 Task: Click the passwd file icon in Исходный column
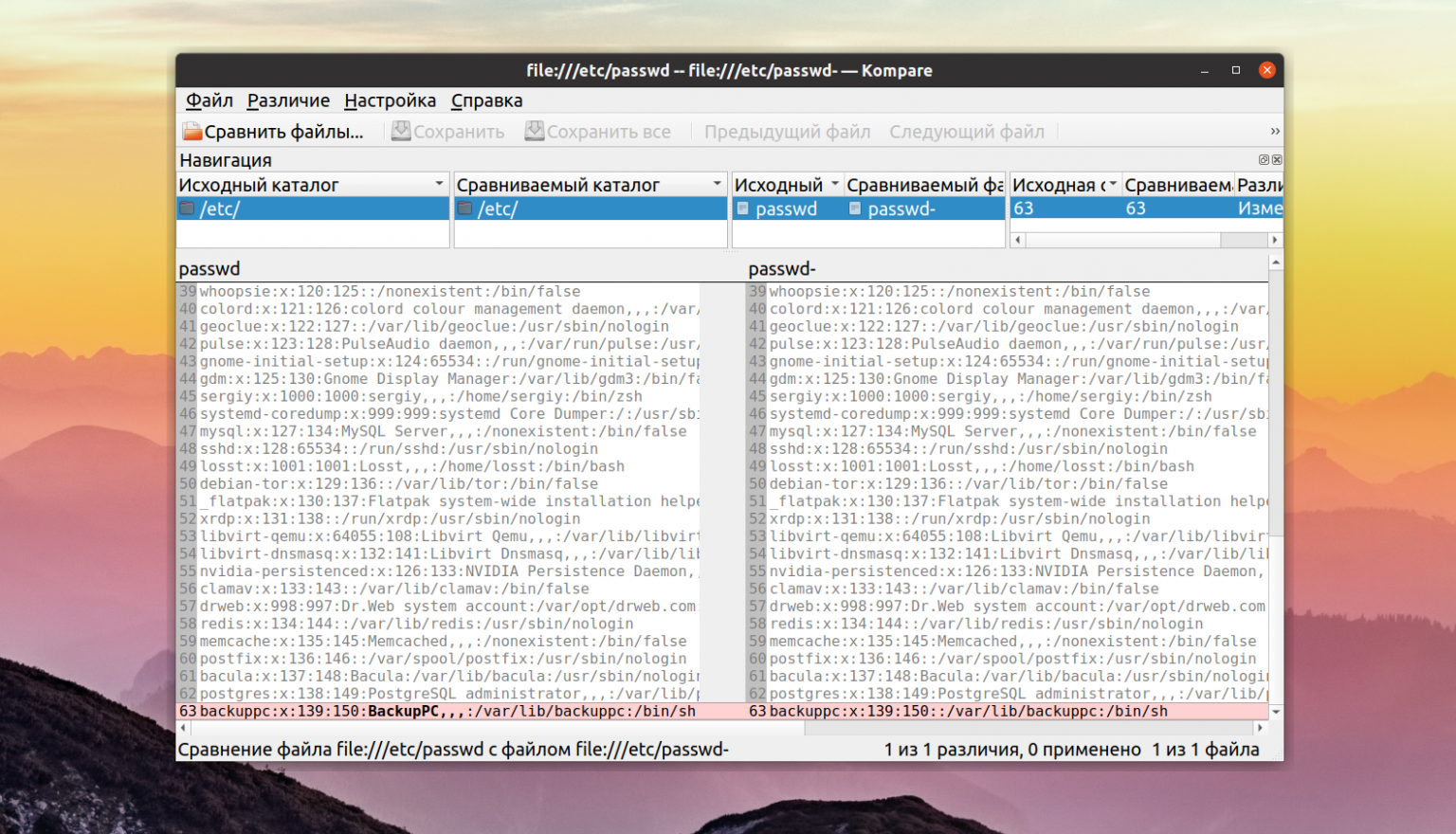tap(742, 208)
